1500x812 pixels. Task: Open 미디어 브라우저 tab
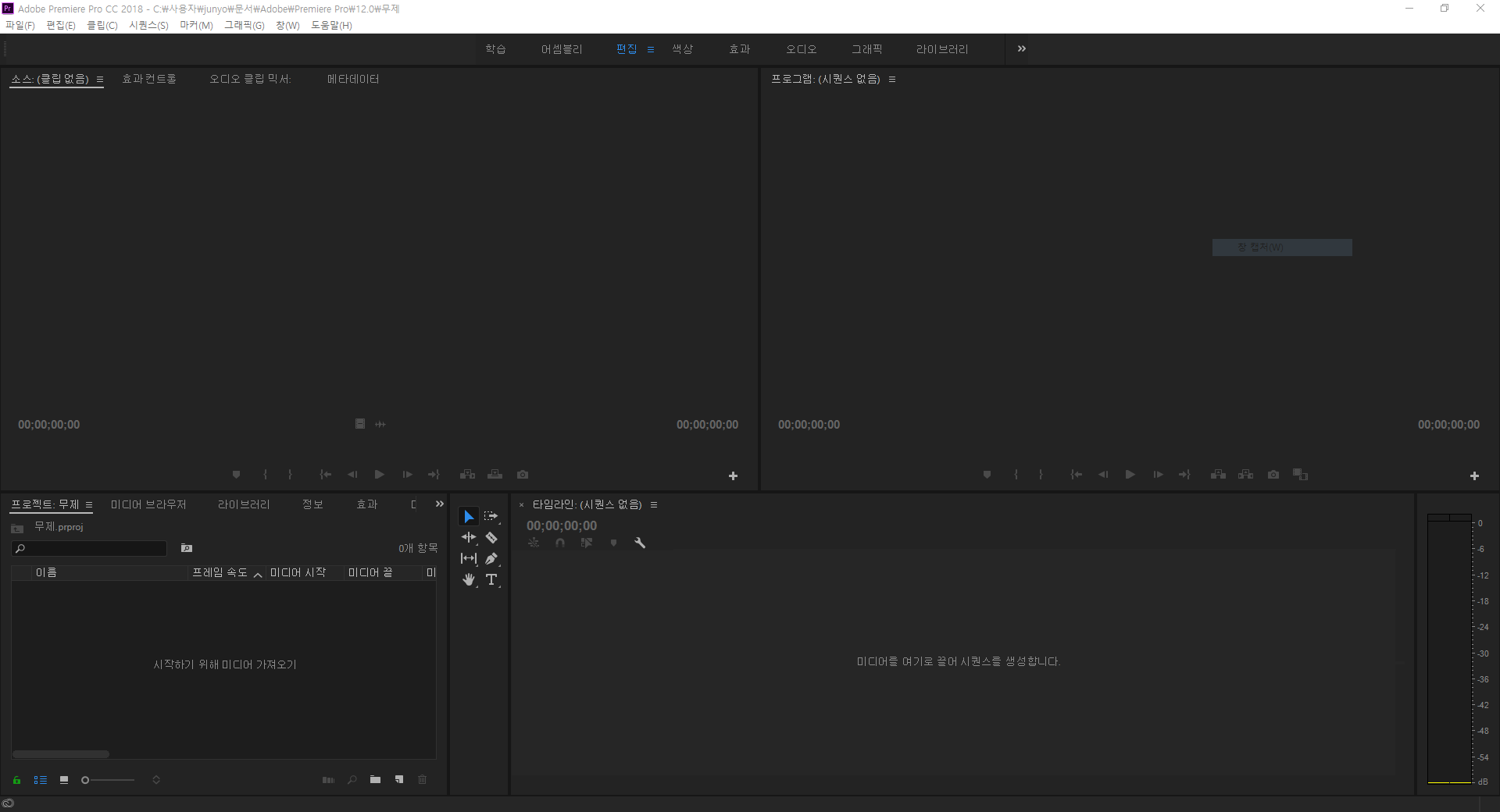pos(148,504)
